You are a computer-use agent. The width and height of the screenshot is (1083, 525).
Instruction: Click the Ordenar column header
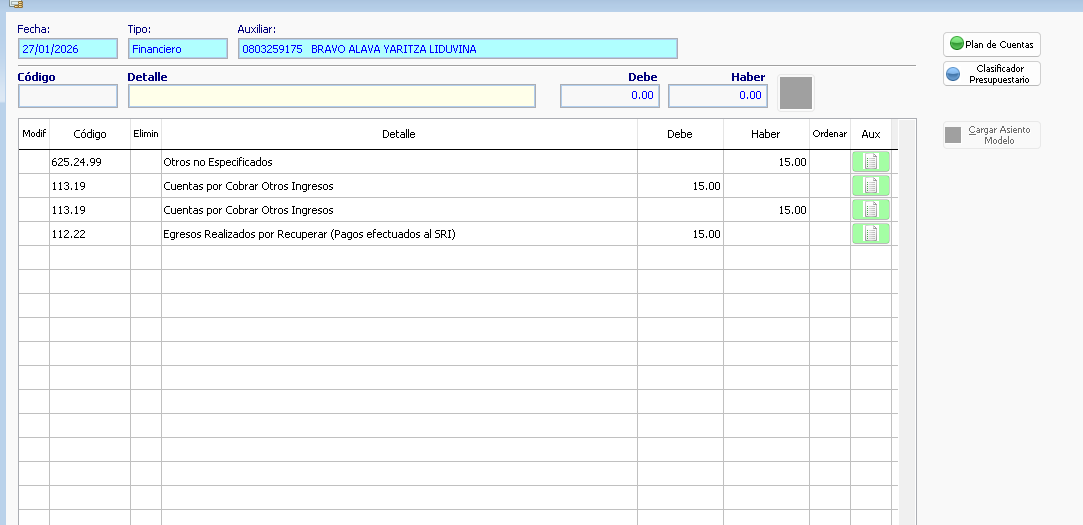click(829, 134)
